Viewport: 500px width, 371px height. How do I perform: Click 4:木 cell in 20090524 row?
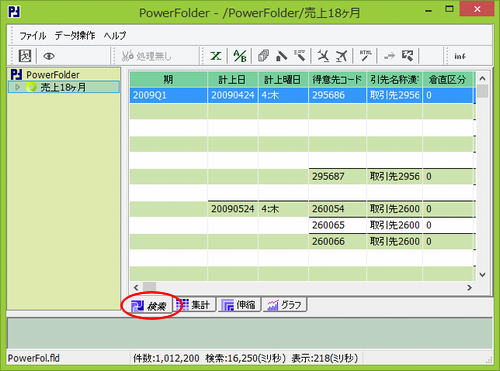[283, 209]
